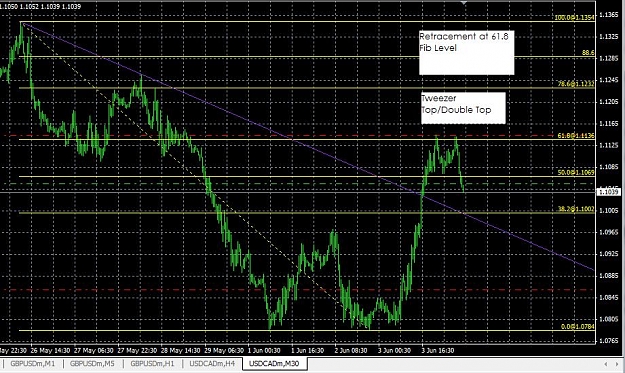Click the '2 Jun 08:30' time label
This screenshot has width=625, height=373.
click(351, 351)
